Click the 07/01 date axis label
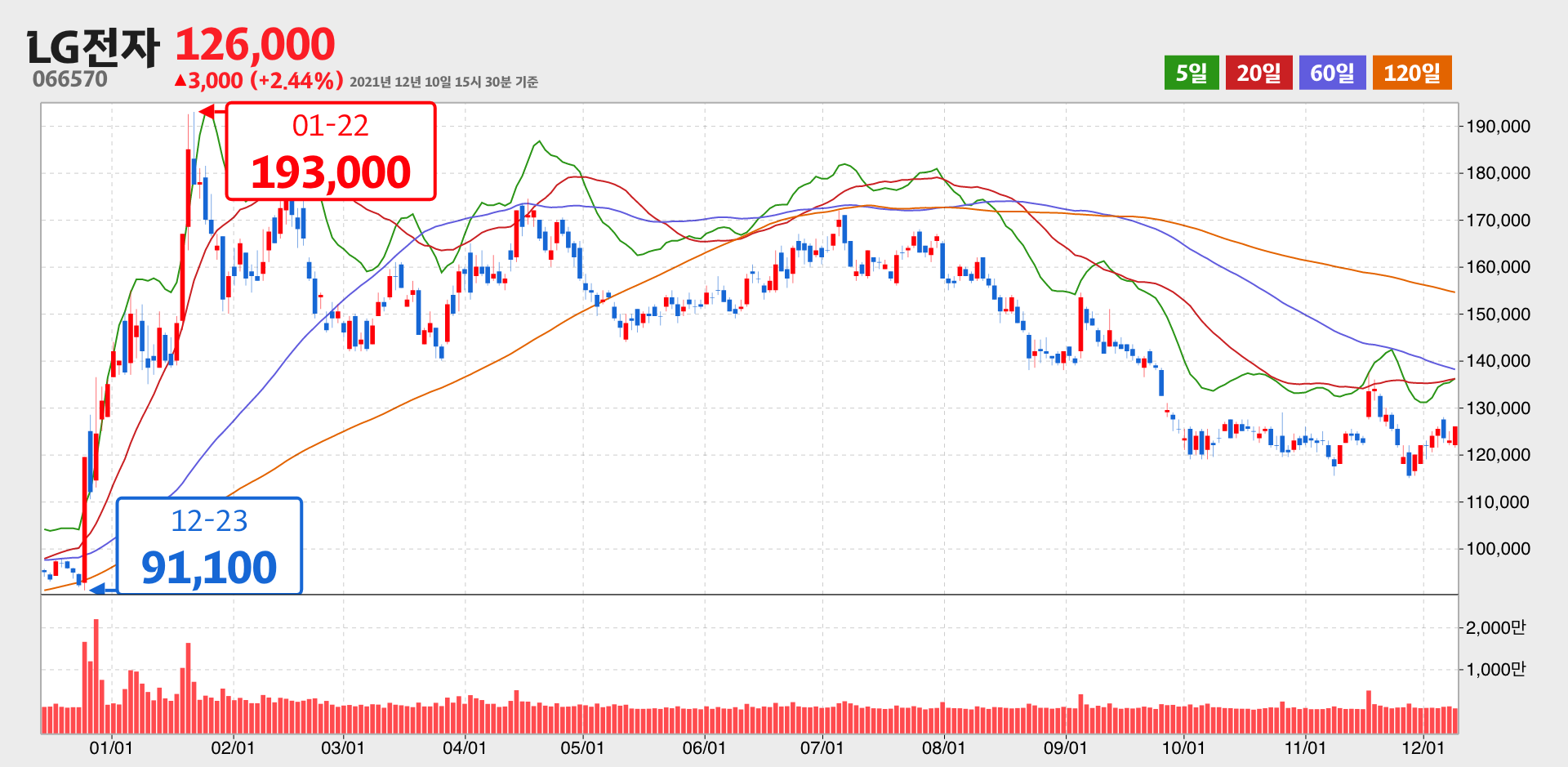The width and height of the screenshot is (1568, 767). (x=822, y=748)
